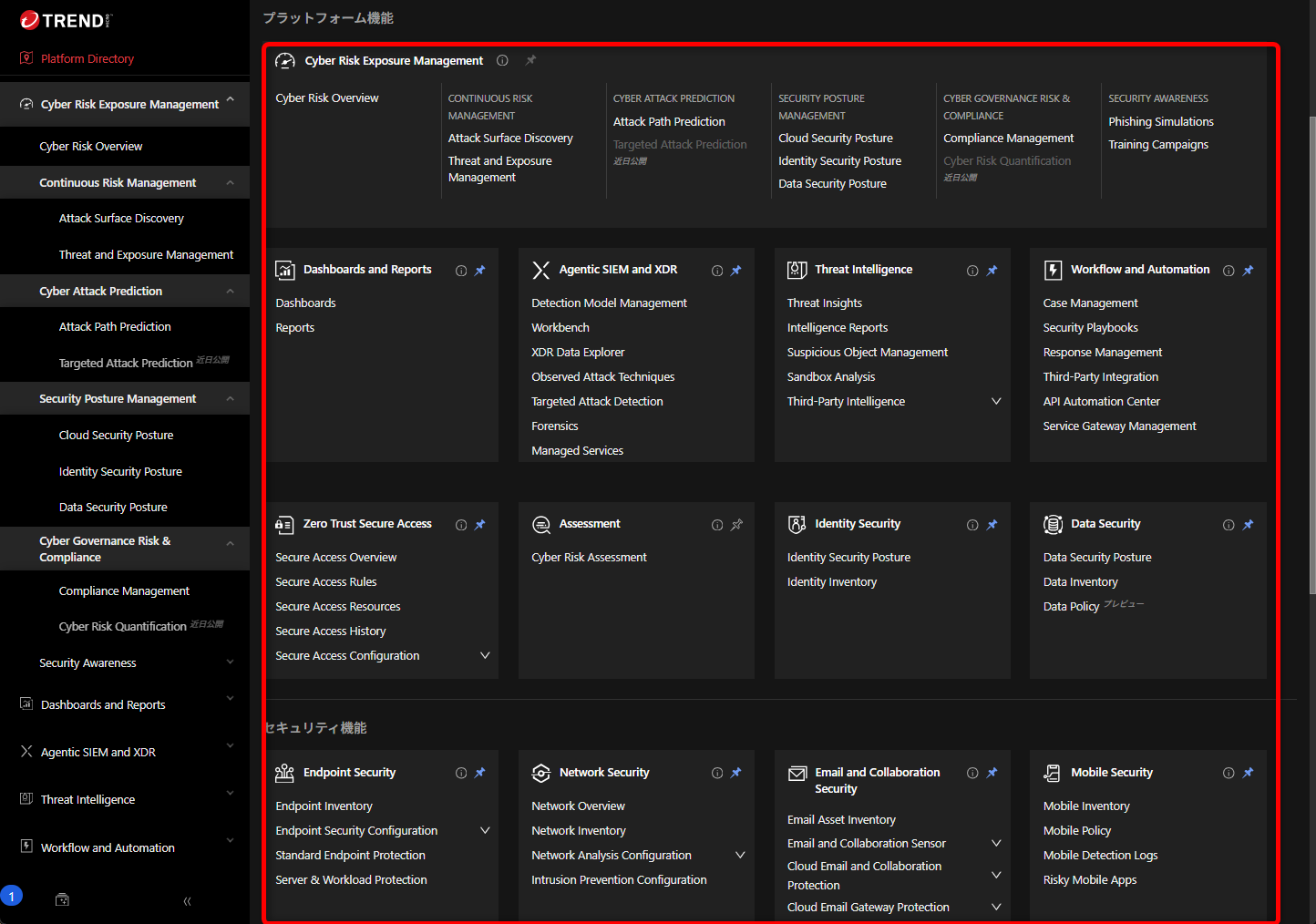Viewport: 1316px width, 924px height.
Task: Select Attack Surface Discovery in sidebar
Action: pos(121,219)
